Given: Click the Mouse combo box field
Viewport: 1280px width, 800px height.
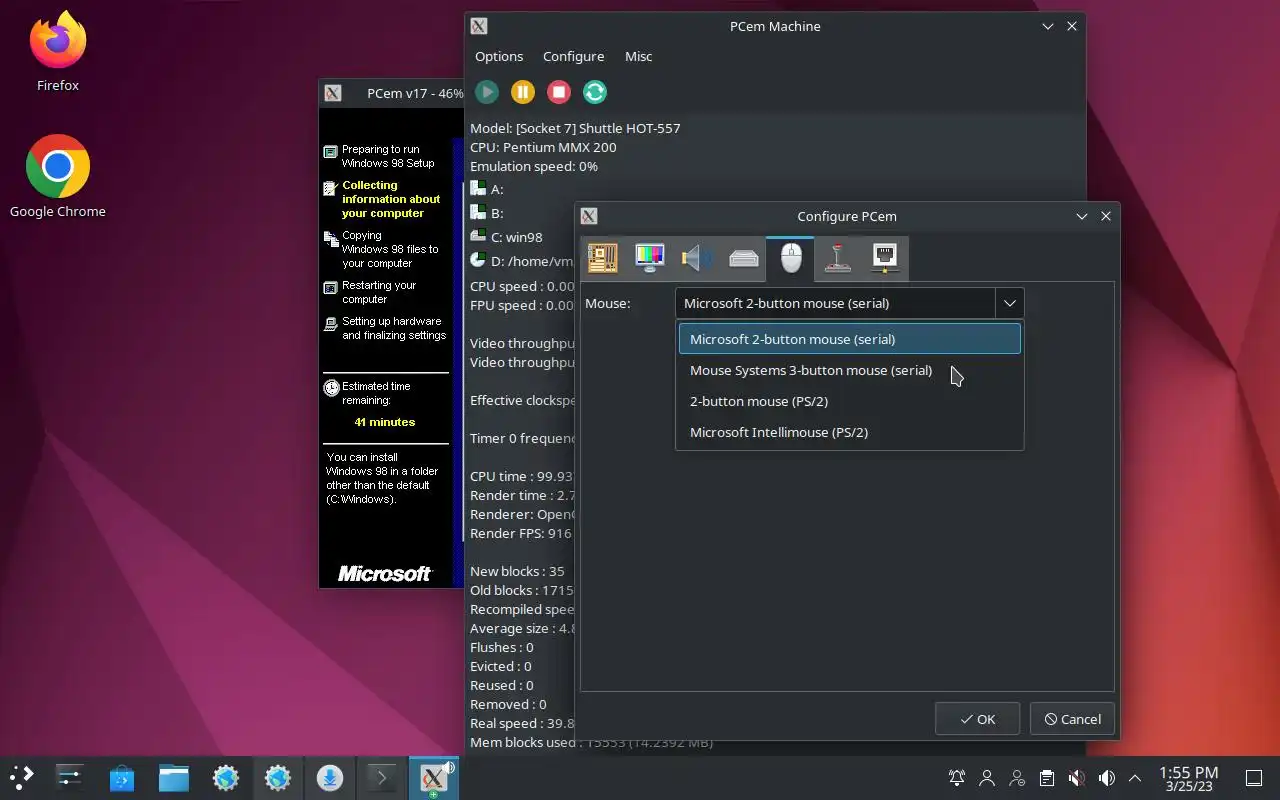Looking at the screenshot, I should tap(836, 303).
